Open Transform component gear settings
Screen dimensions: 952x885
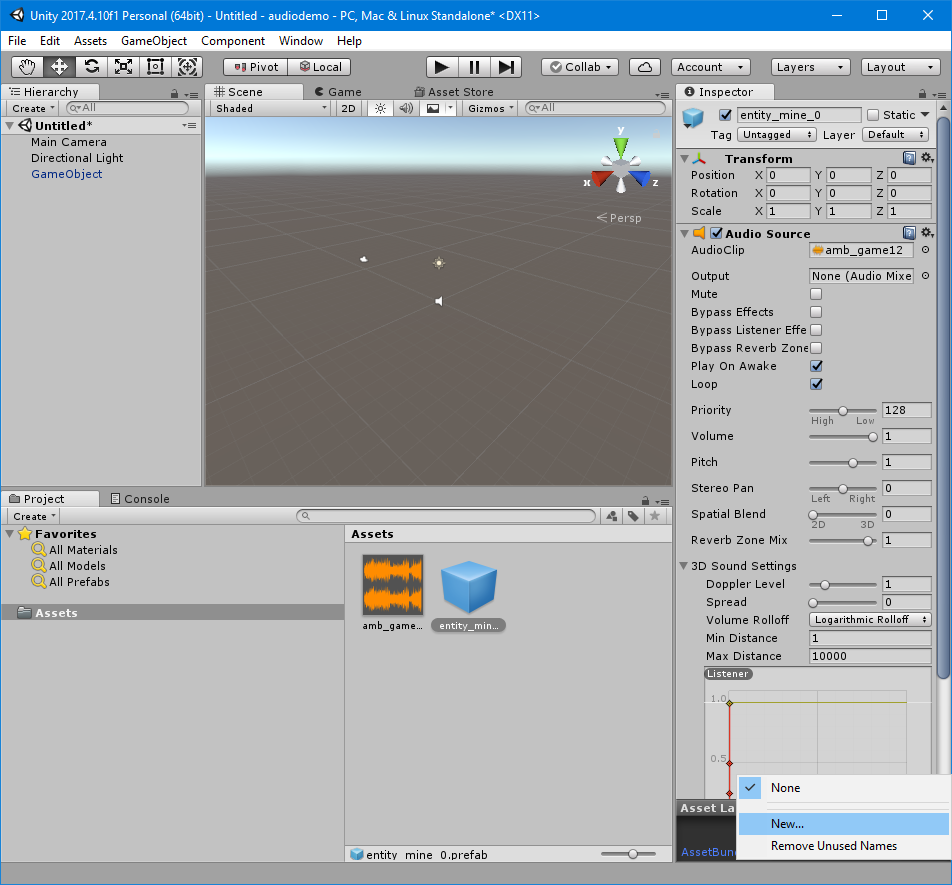tap(927, 158)
